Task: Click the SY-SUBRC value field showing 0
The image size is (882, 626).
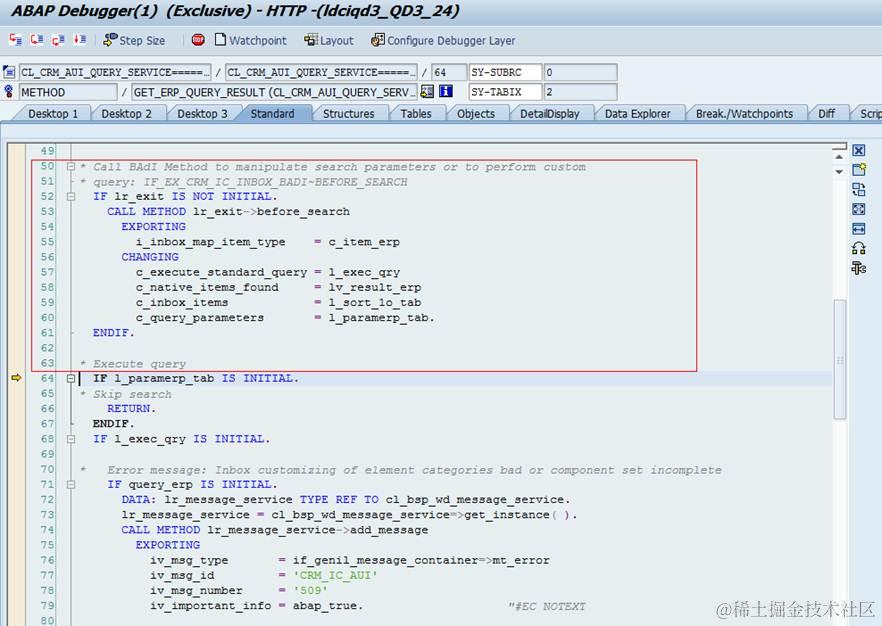Action: pos(580,72)
